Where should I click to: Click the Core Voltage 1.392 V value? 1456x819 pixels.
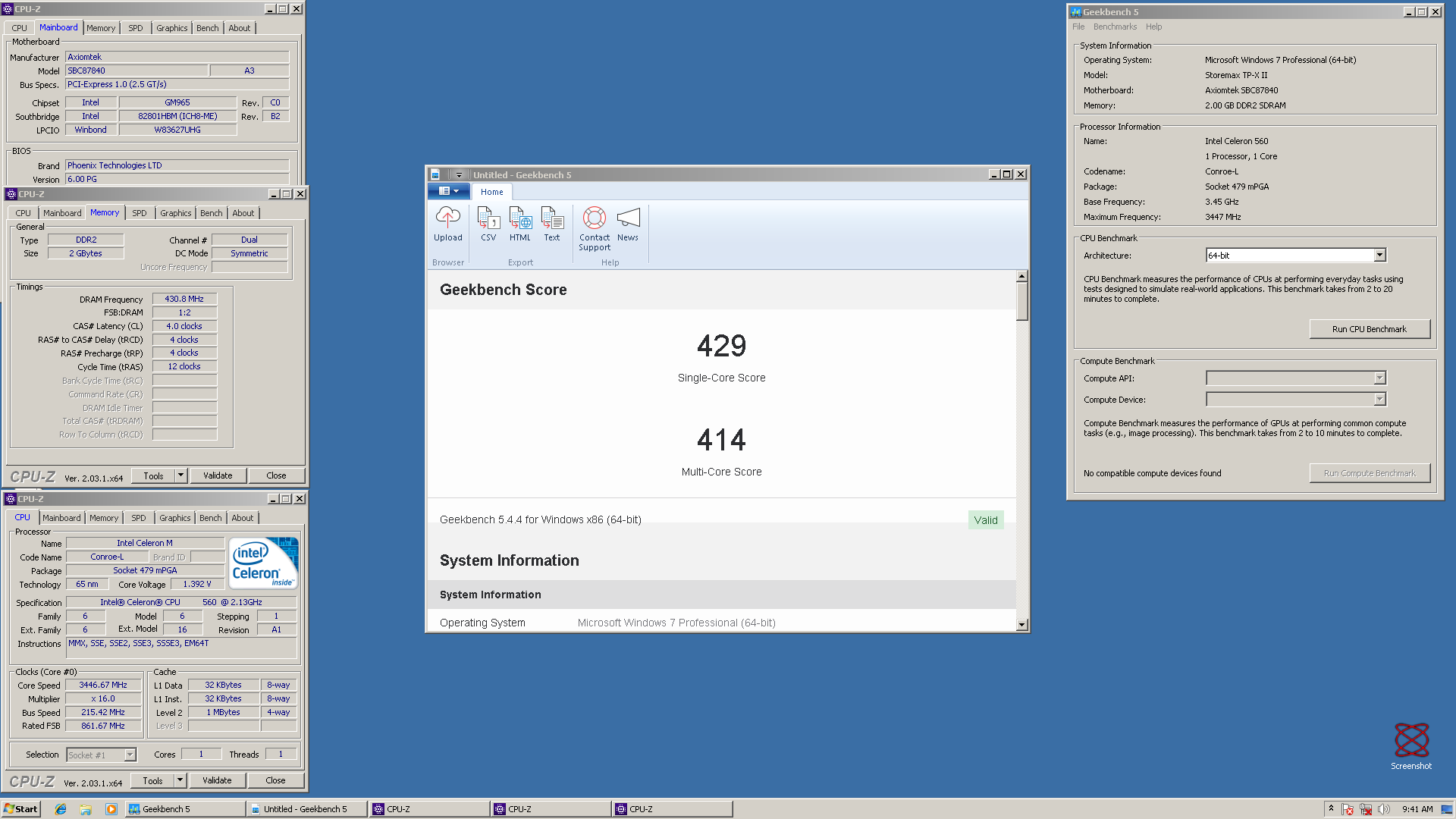tap(197, 584)
